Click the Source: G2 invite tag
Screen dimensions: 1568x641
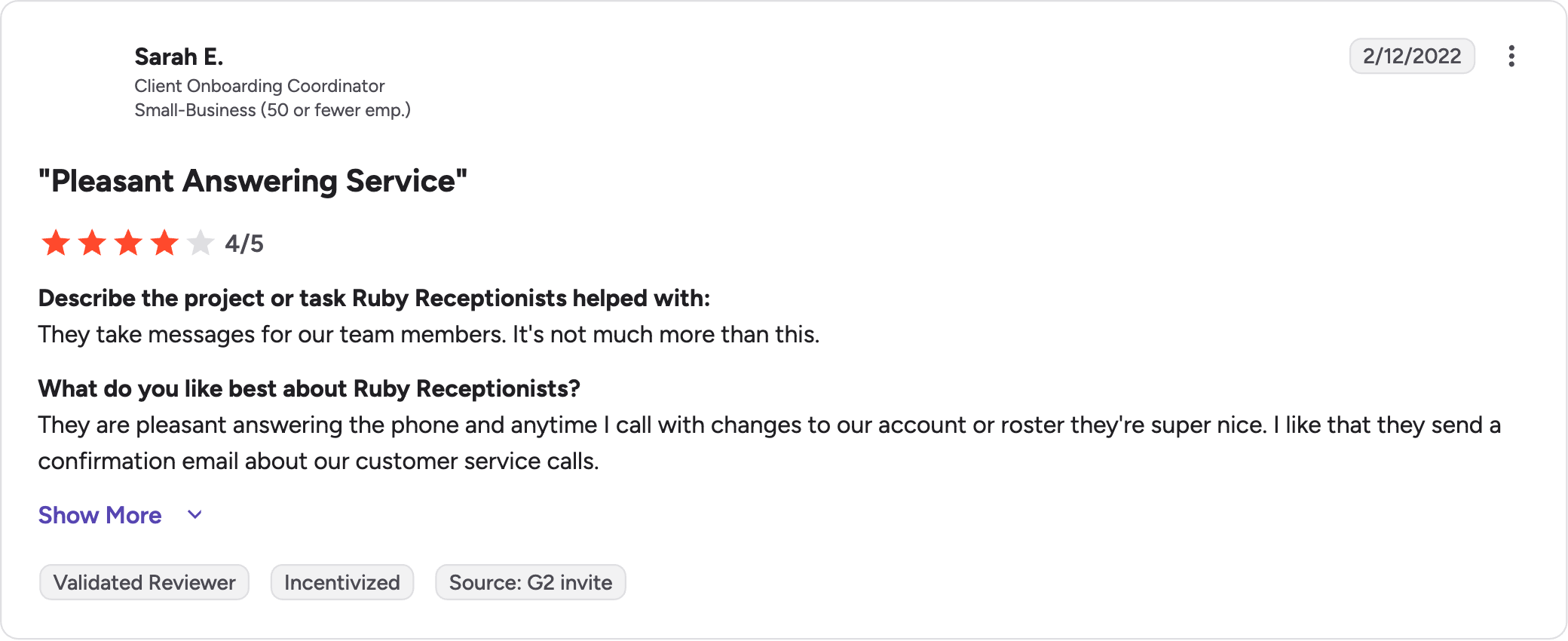pyautogui.click(x=531, y=582)
